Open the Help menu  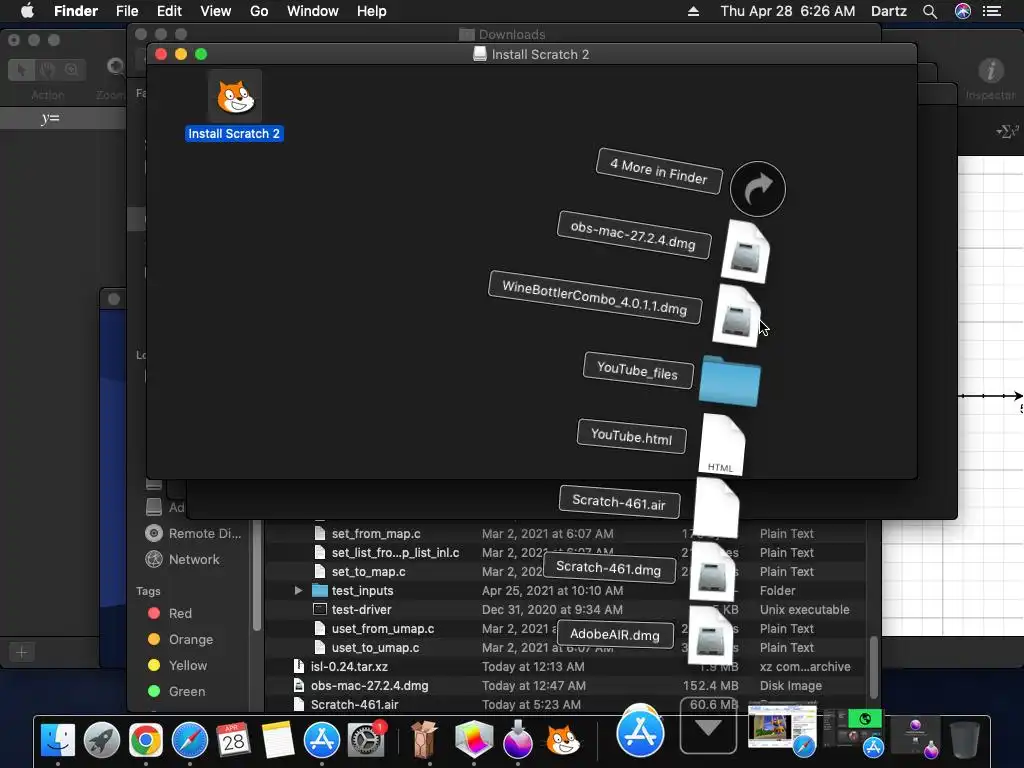point(372,11)
